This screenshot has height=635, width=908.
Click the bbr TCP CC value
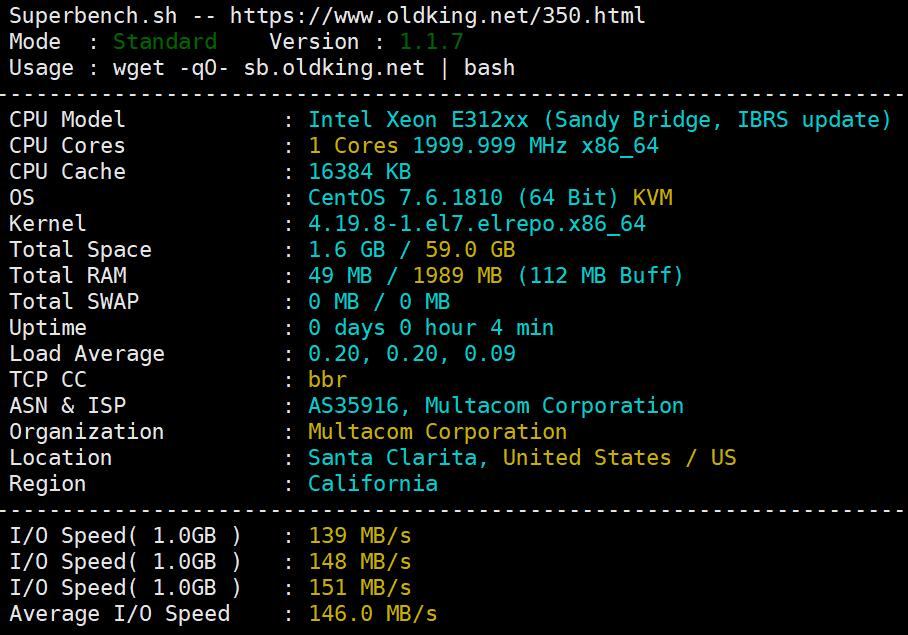327,380
